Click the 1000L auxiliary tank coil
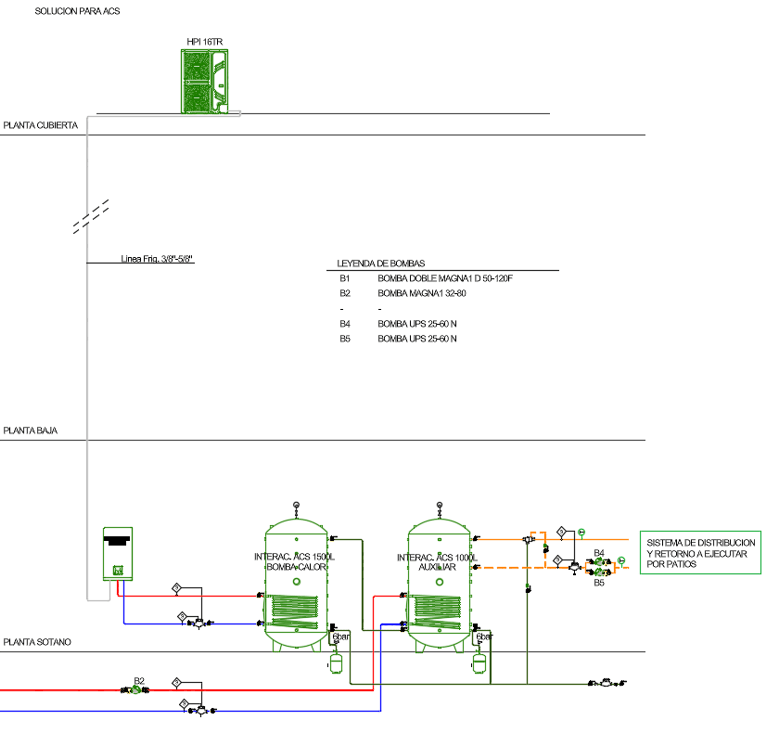768x733 pixels. (437, 612)
